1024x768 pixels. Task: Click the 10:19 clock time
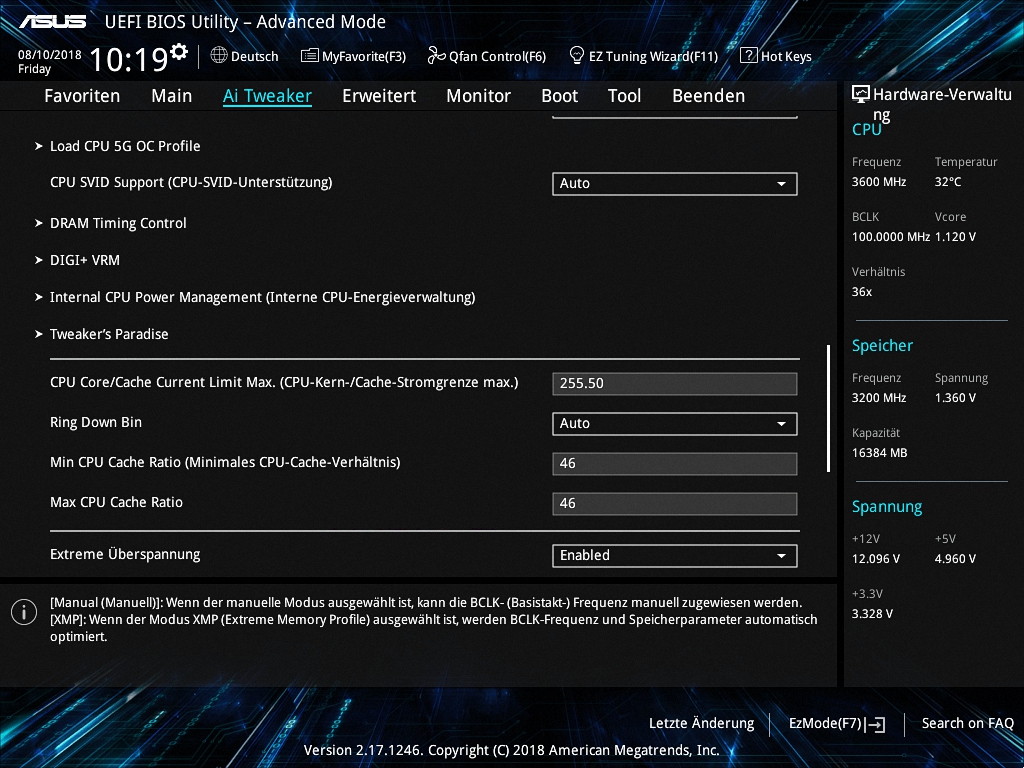[129, 59]
